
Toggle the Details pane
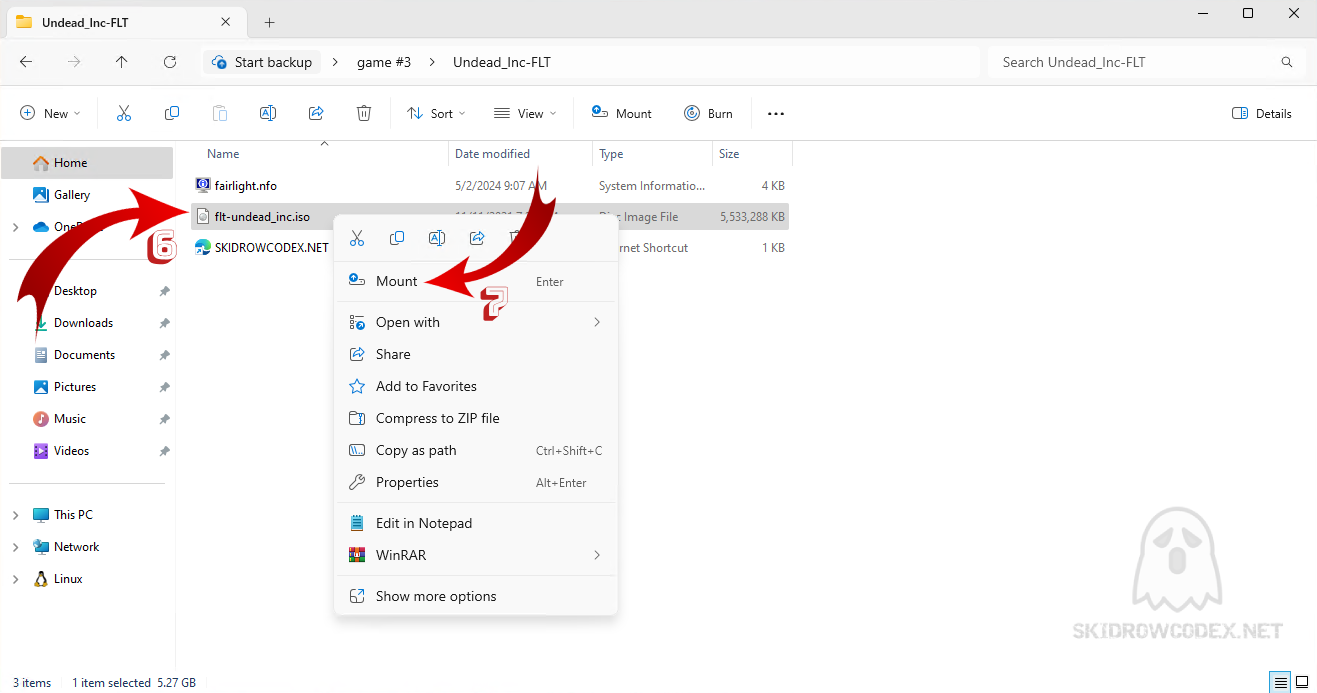1262,114
